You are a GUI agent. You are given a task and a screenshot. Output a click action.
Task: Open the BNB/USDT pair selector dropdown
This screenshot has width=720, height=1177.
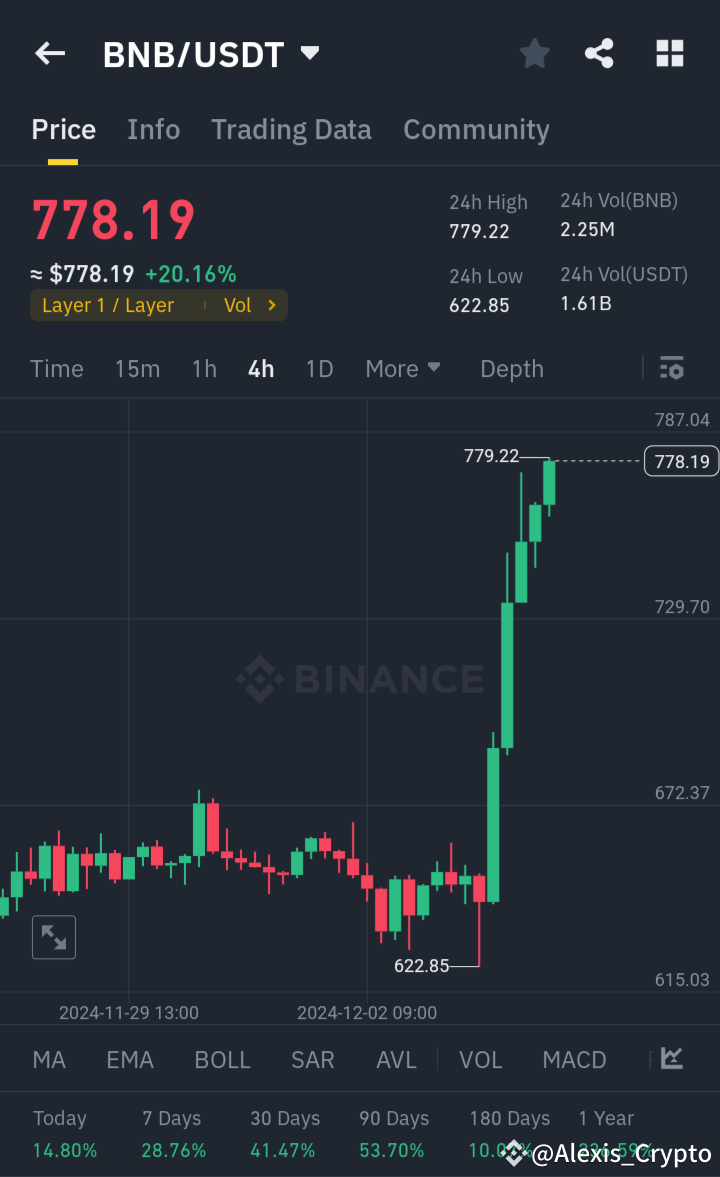(210, 53)
